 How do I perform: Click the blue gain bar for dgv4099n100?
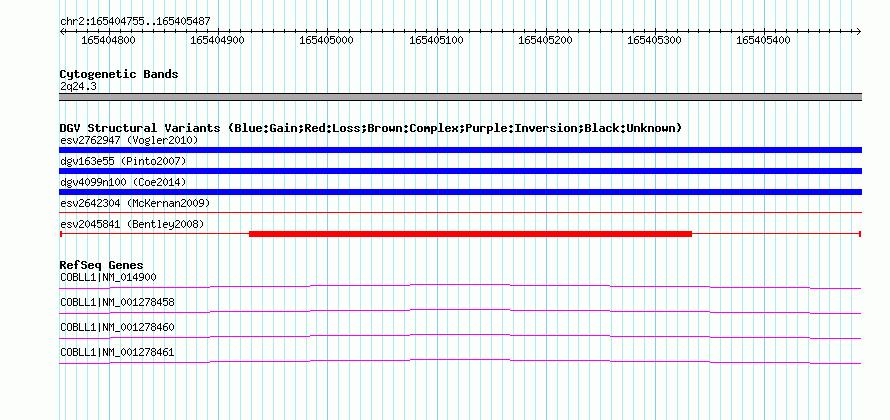point(460,192)
